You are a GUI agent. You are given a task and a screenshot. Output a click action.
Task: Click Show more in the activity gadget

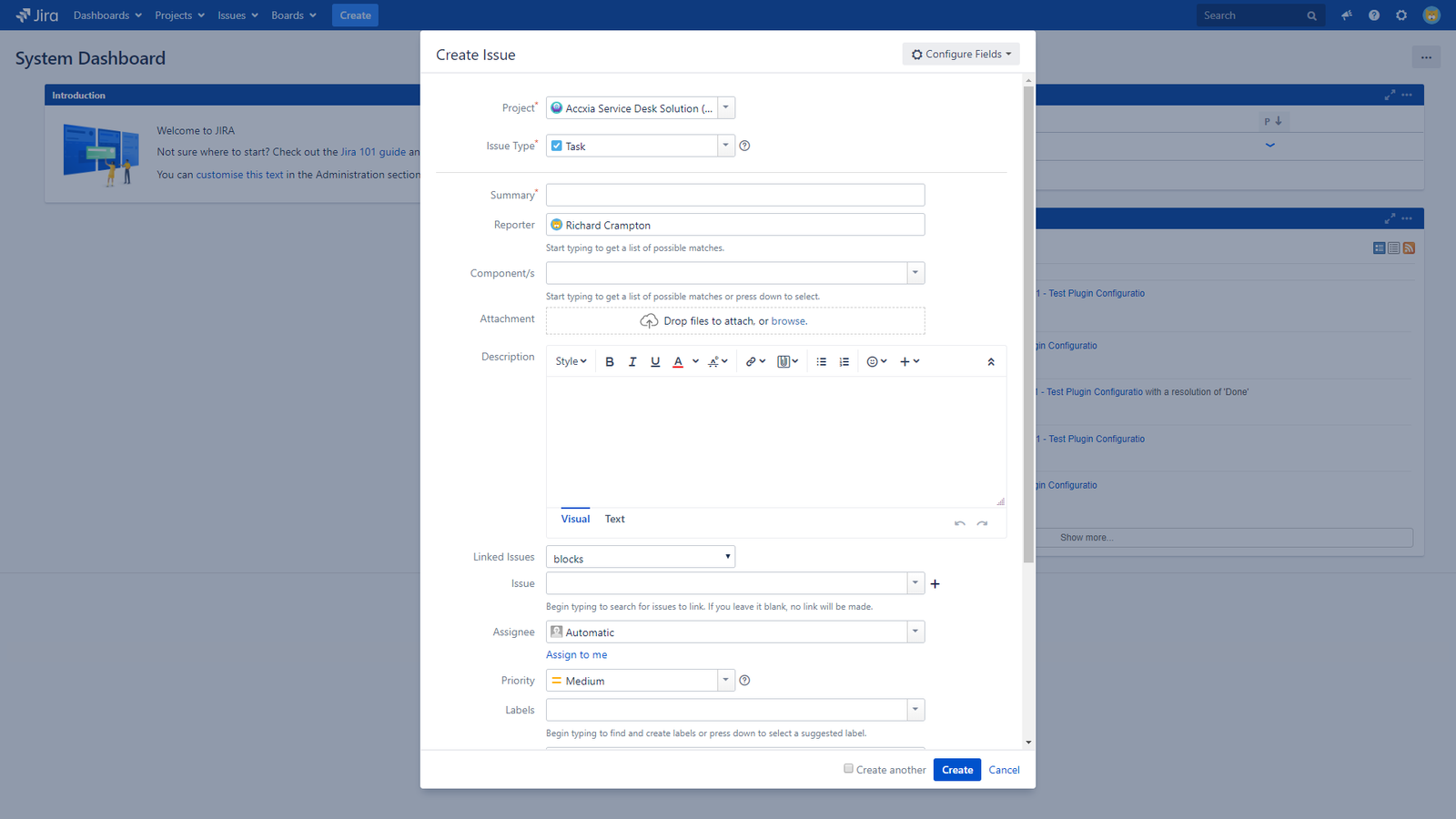pyautogui.click(x=1087, y=538)
